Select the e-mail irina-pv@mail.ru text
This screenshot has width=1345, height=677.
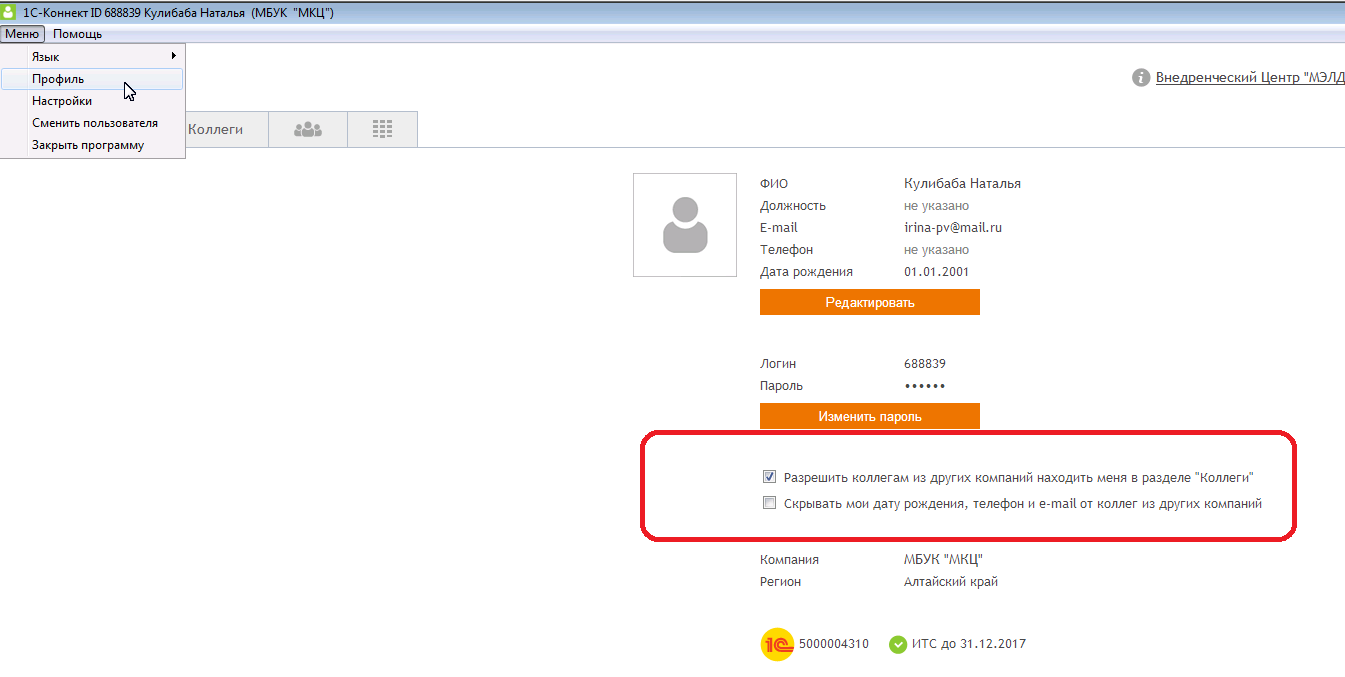point(953,227)
